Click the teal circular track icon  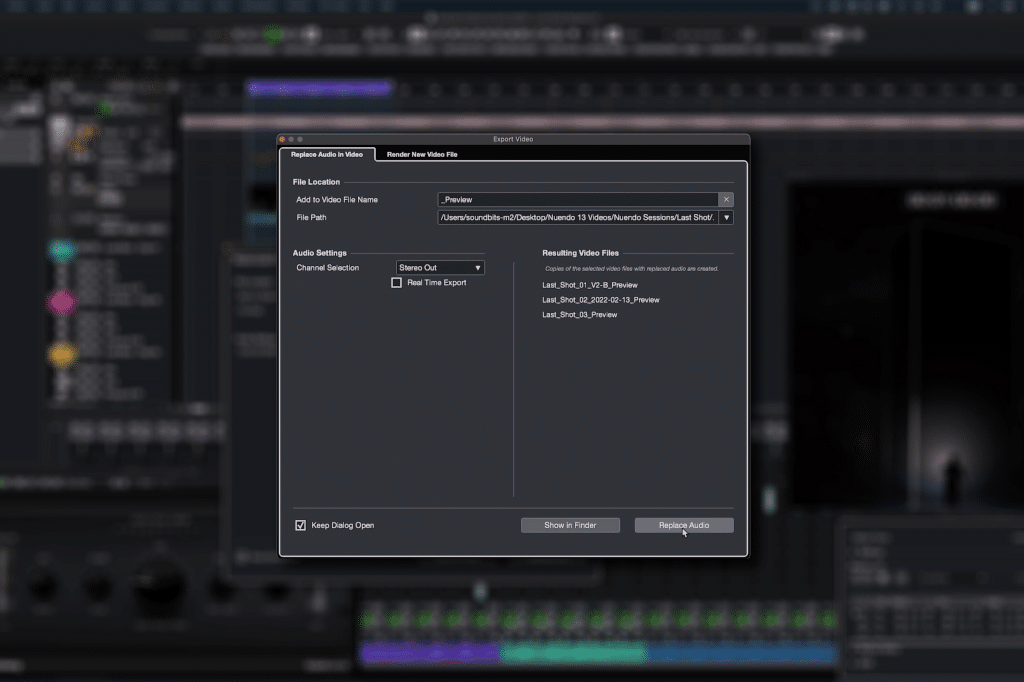(62, 251)
